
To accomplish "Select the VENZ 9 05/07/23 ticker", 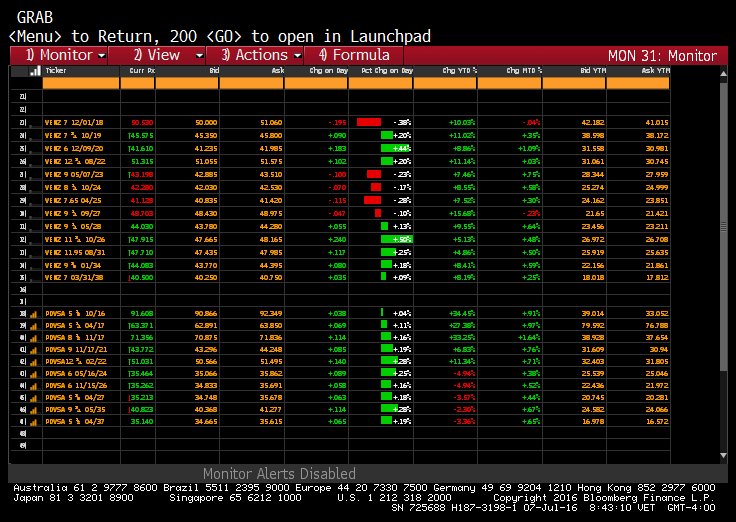I will click(x=74, y=175).
